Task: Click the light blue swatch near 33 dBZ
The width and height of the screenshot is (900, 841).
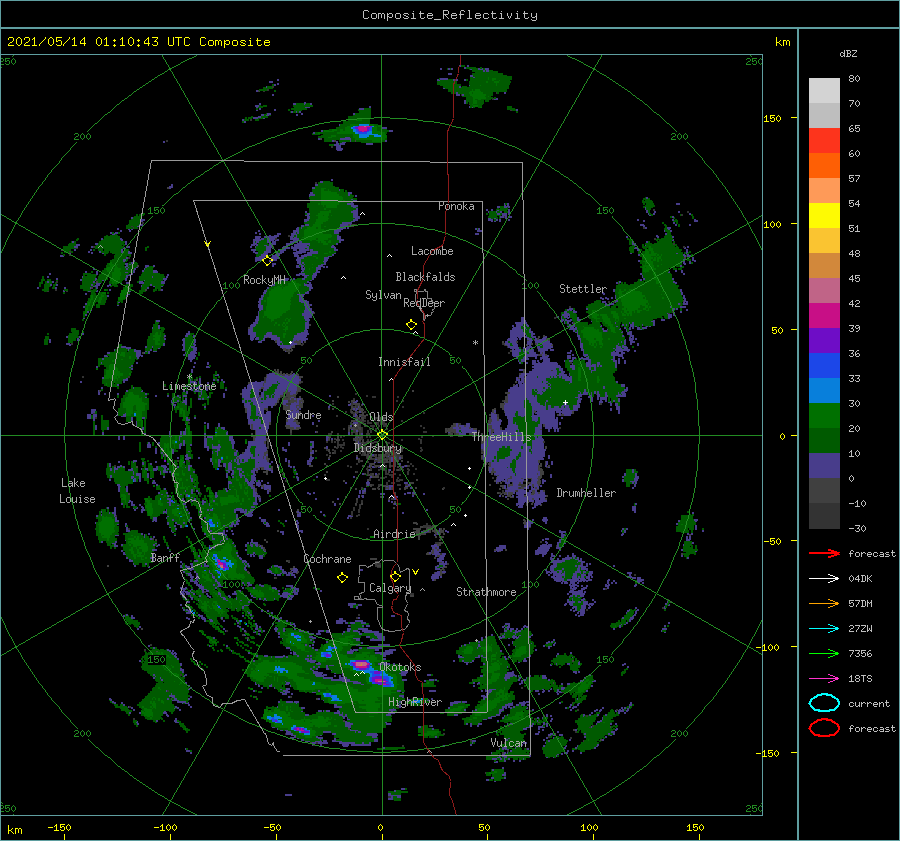Action: tap(824, 391)
